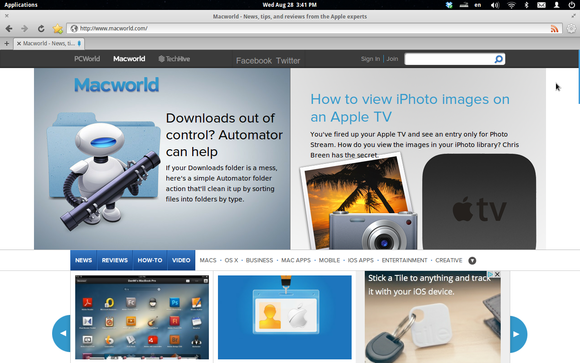
Task: Open the Wi-Fi network indicator
Action: [x=511, y=5]
